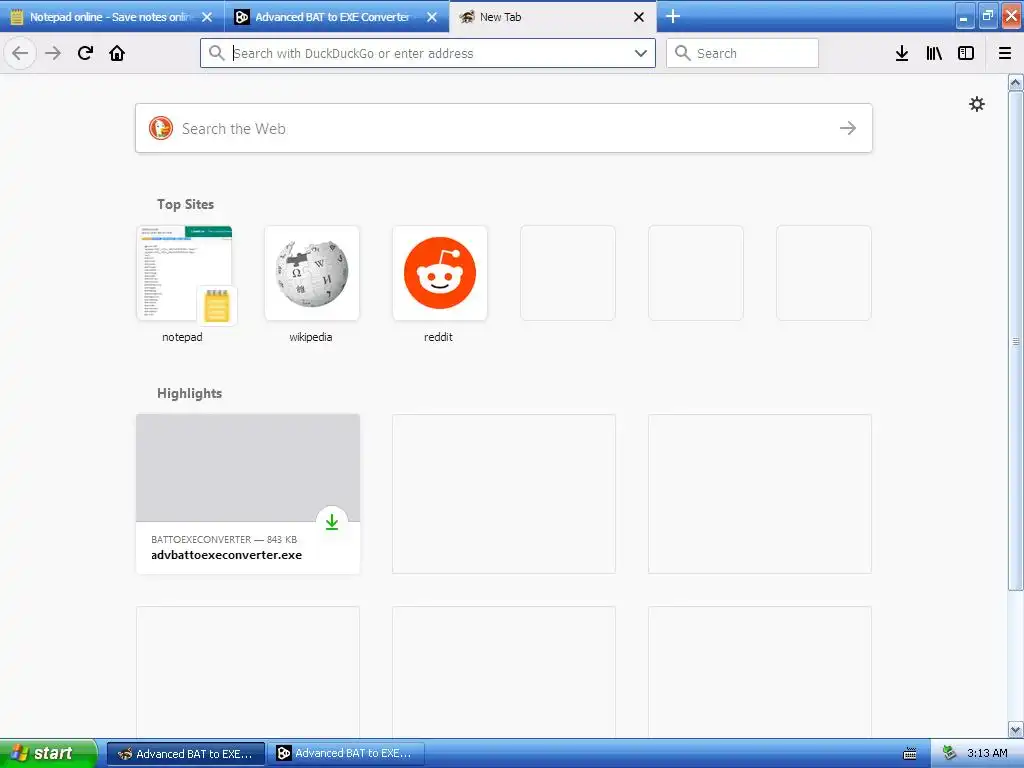The width and height of the screenshot is (1024, 768).
Task: Open the reddit top site tile
Action: point(440,273)
